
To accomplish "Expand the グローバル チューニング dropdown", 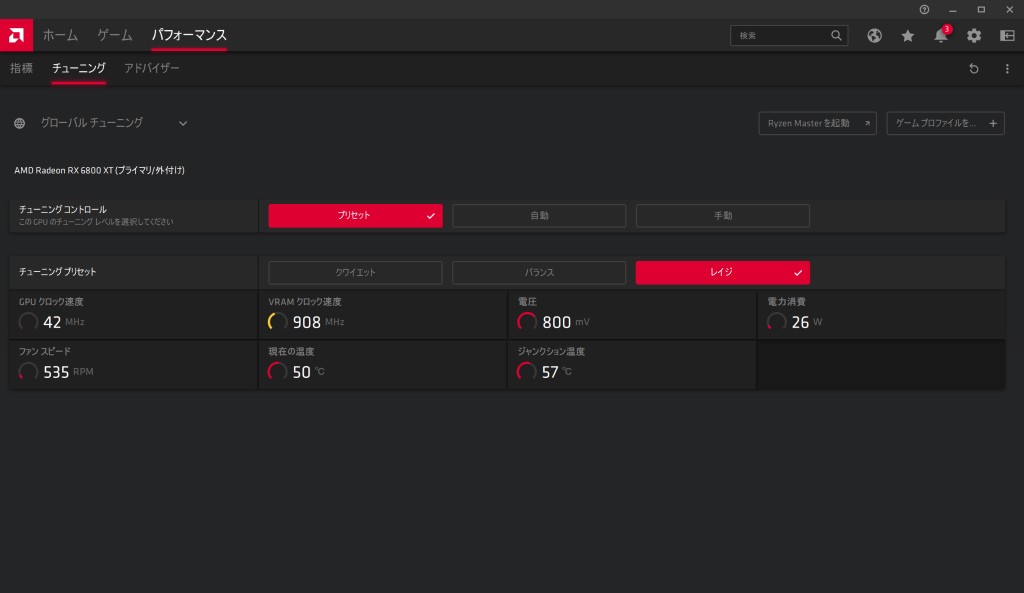I will tap(183, 123).
